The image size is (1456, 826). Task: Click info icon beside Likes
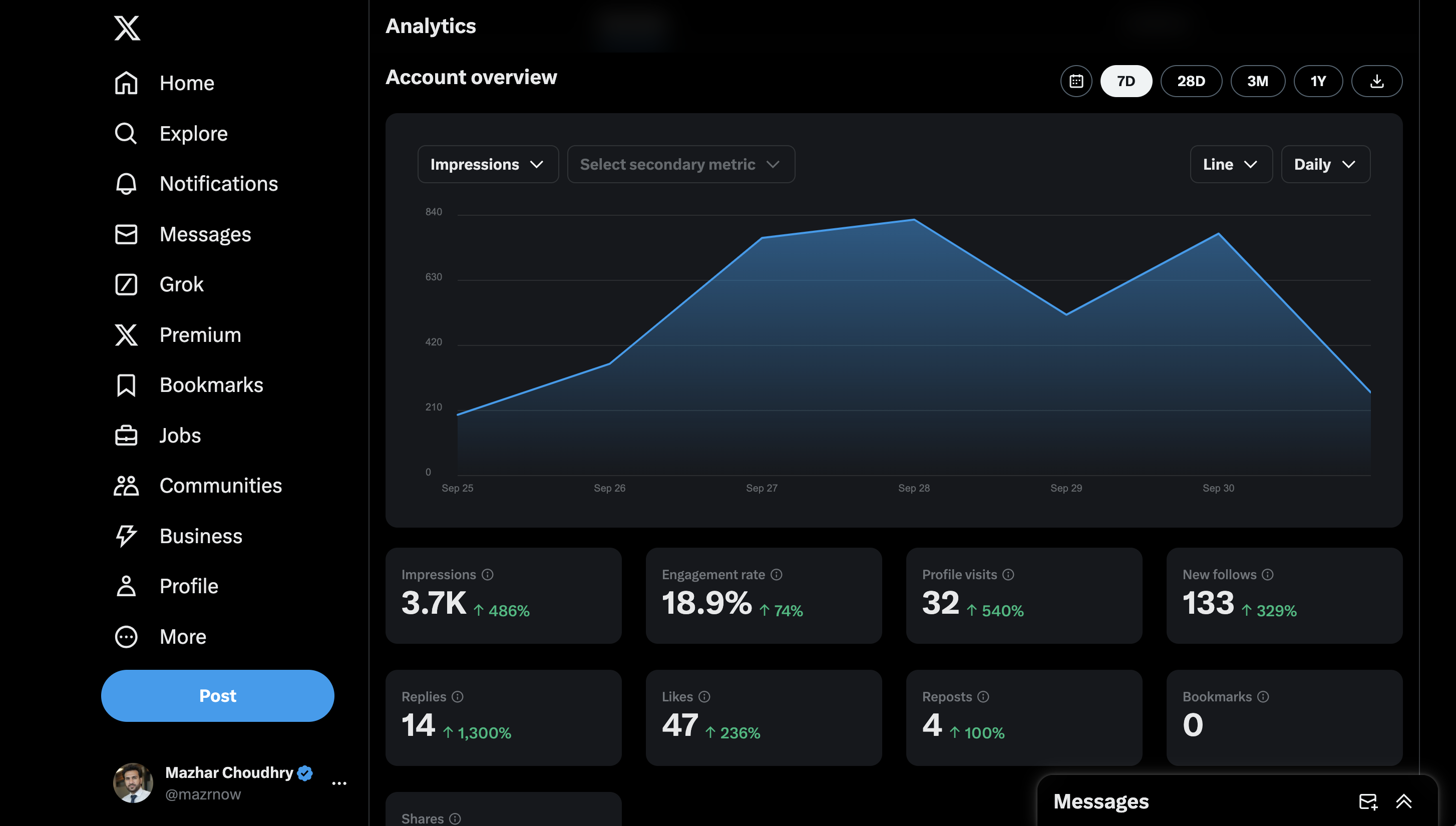(704, 697)
